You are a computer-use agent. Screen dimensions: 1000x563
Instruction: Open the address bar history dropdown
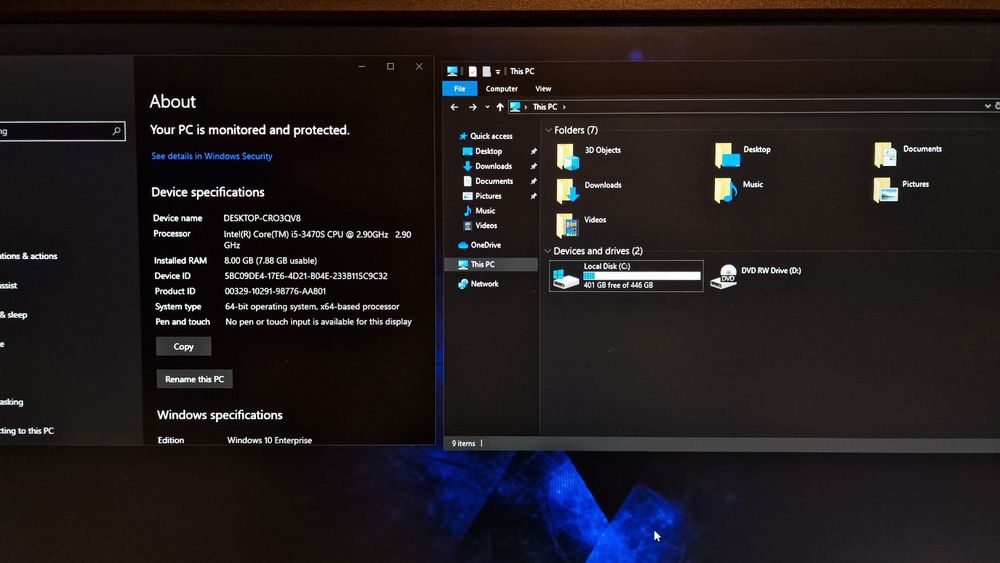987,106
